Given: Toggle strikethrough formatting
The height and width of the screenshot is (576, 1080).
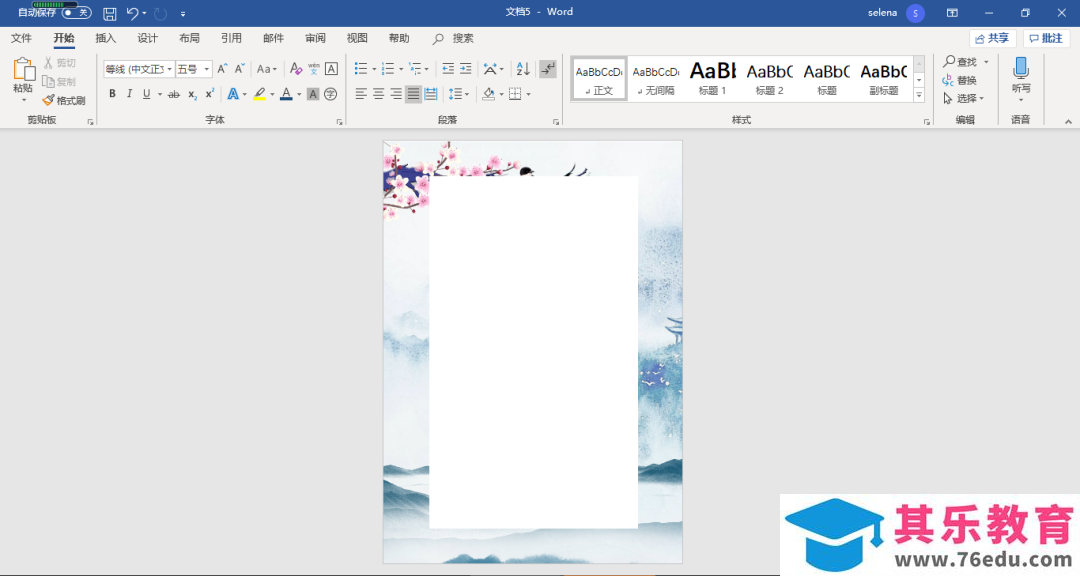Looking at the screenshot, I should [174, 94].
